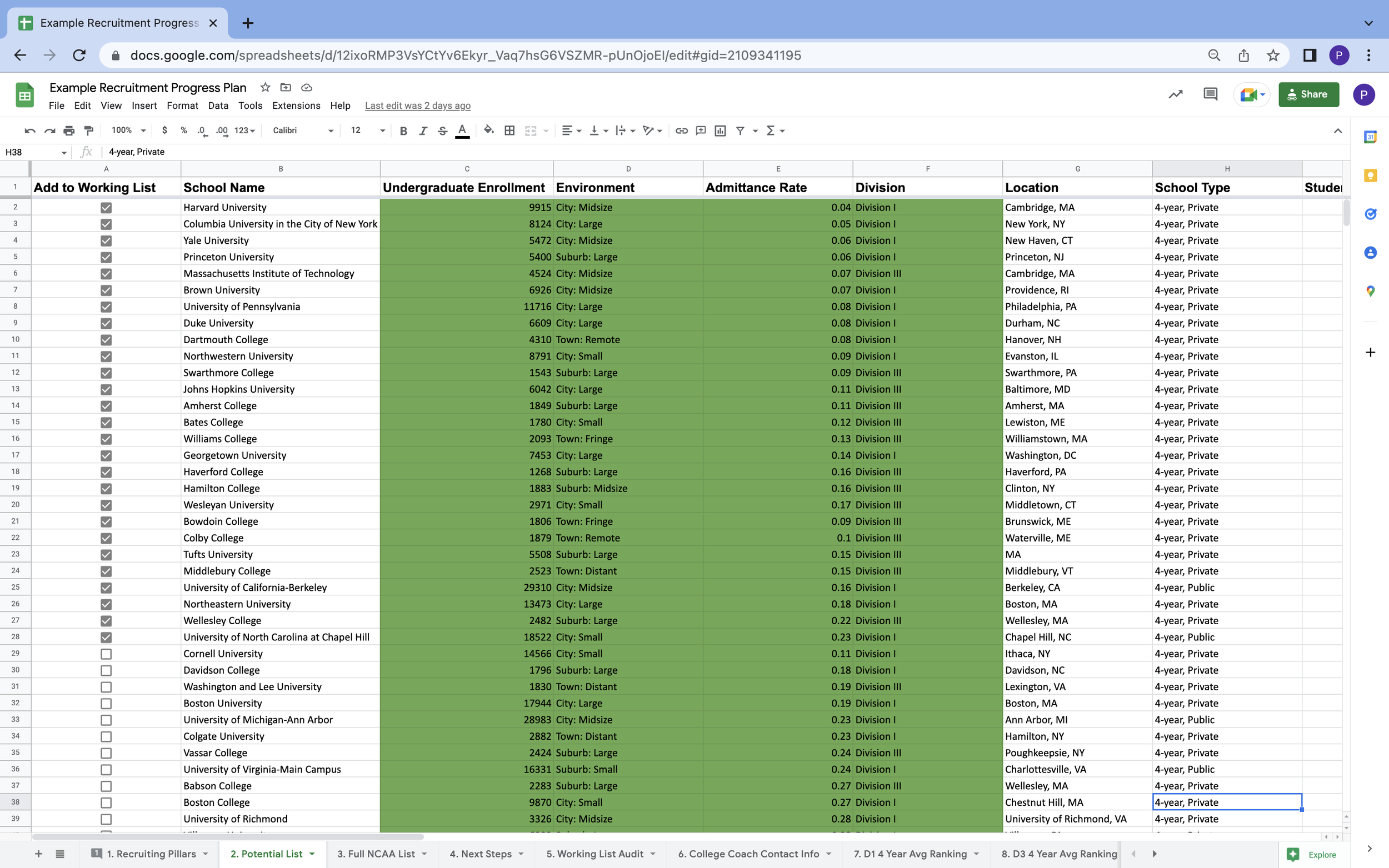Open the Calibri font dropdown
This screenshot has width=1389, height=868.
[x=303, y=131]
